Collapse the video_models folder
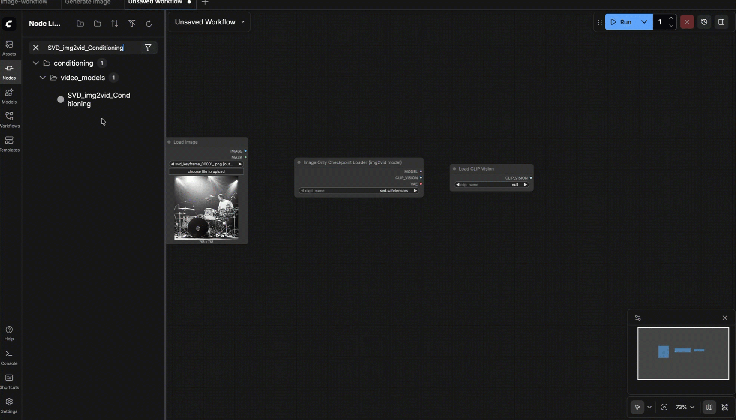The image size is (736, 420). click(42, 77)
